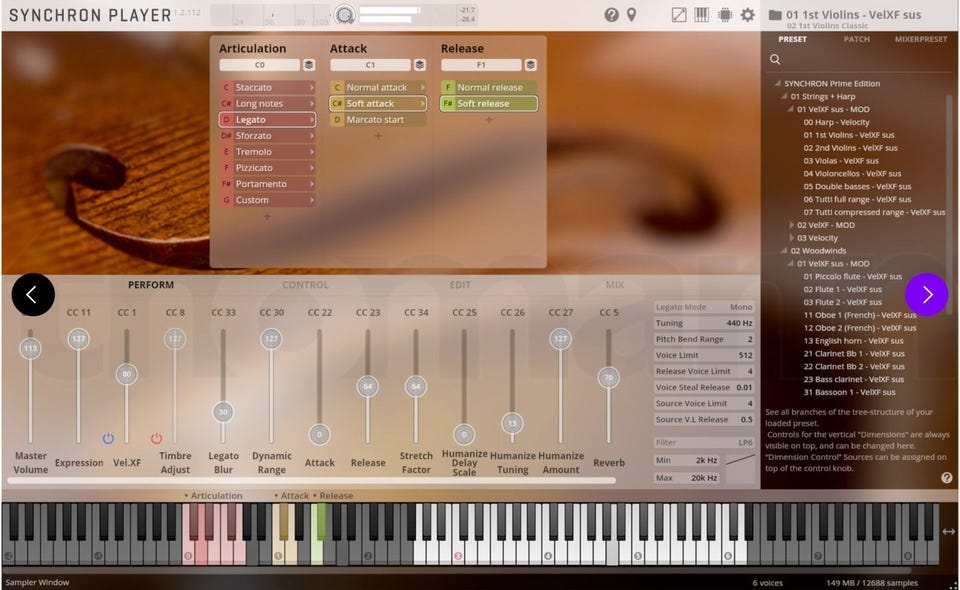Click the CPU chip icon in header

point(725,15)
